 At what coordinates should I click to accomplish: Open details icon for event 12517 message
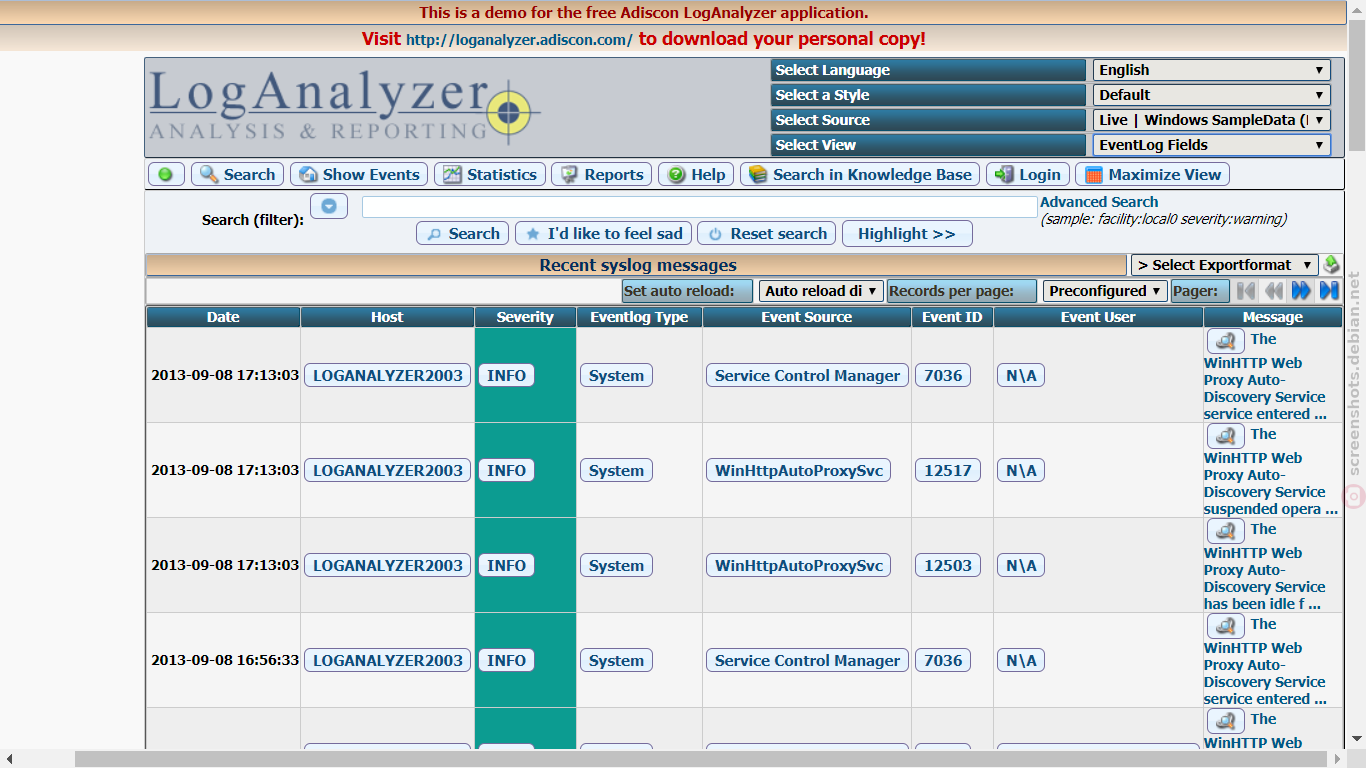[1225, 436]
